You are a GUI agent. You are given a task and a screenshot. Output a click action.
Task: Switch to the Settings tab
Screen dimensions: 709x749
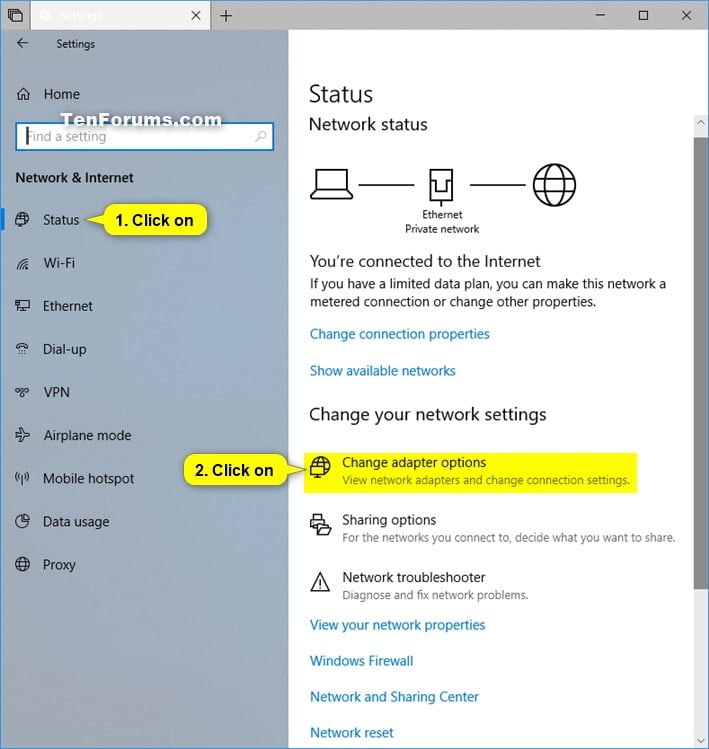tap(120, 16)
